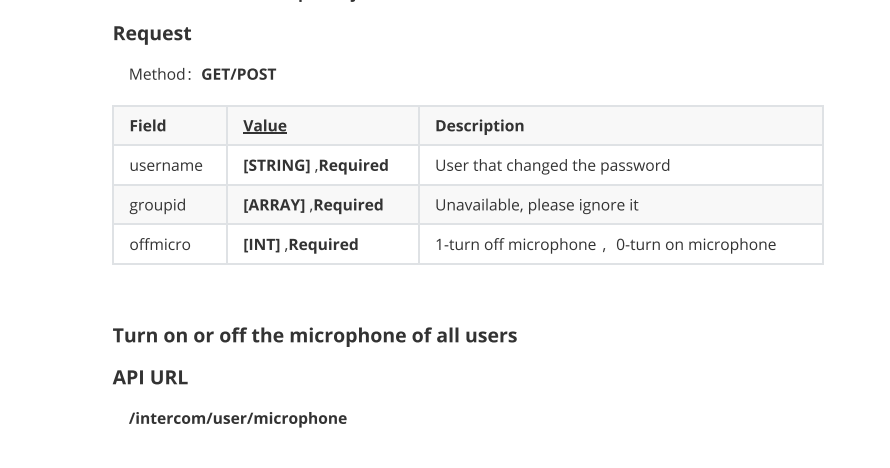Click the Description column header
Screen dimensions: 890x468
click(x=480, y=125)
